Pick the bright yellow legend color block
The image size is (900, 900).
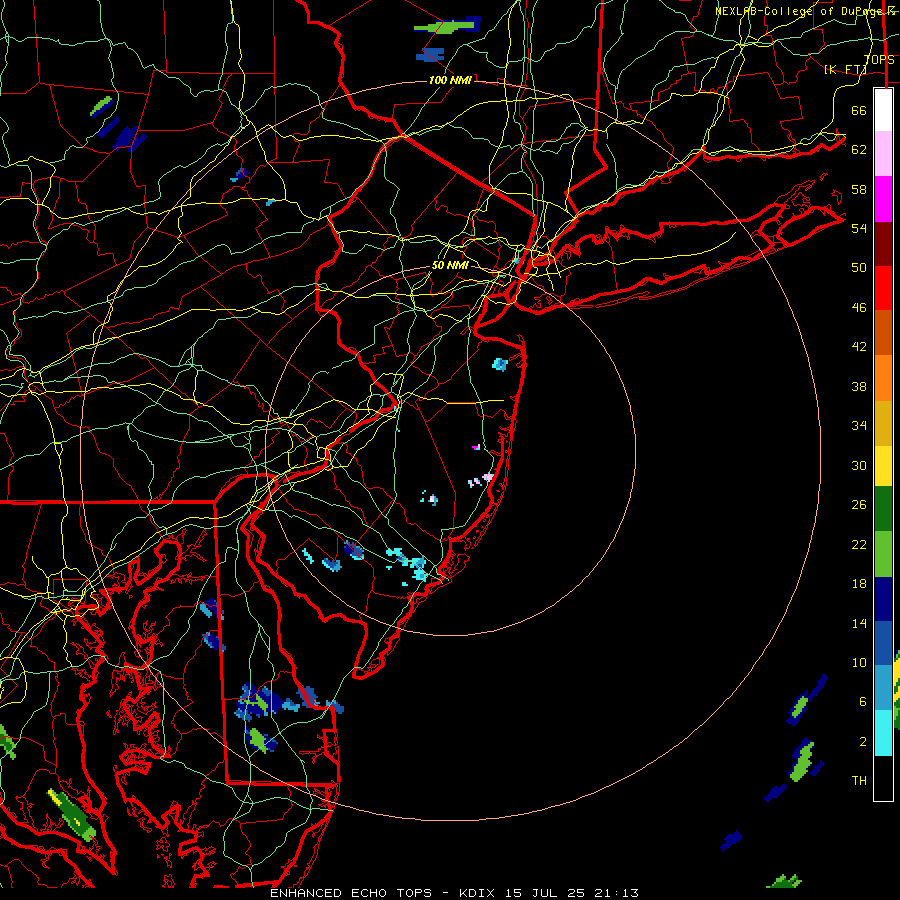point(883,465)
